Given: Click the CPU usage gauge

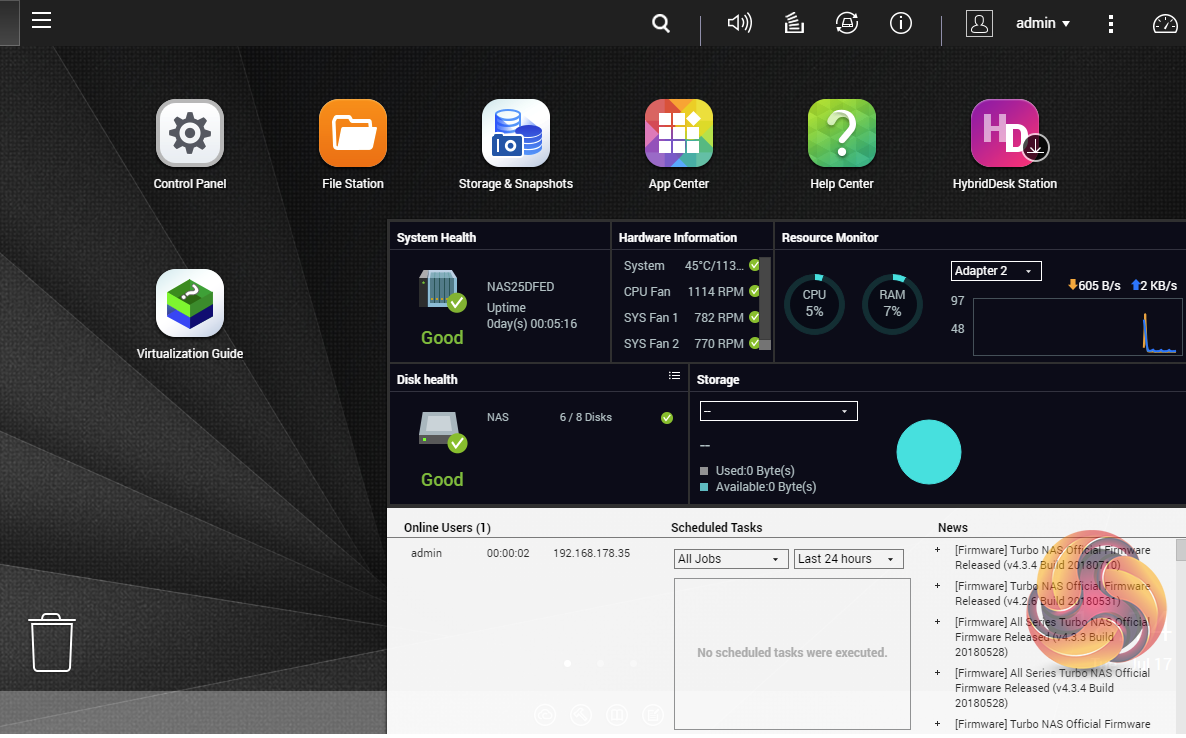Looking at the screenshot, I should [814, 304].
